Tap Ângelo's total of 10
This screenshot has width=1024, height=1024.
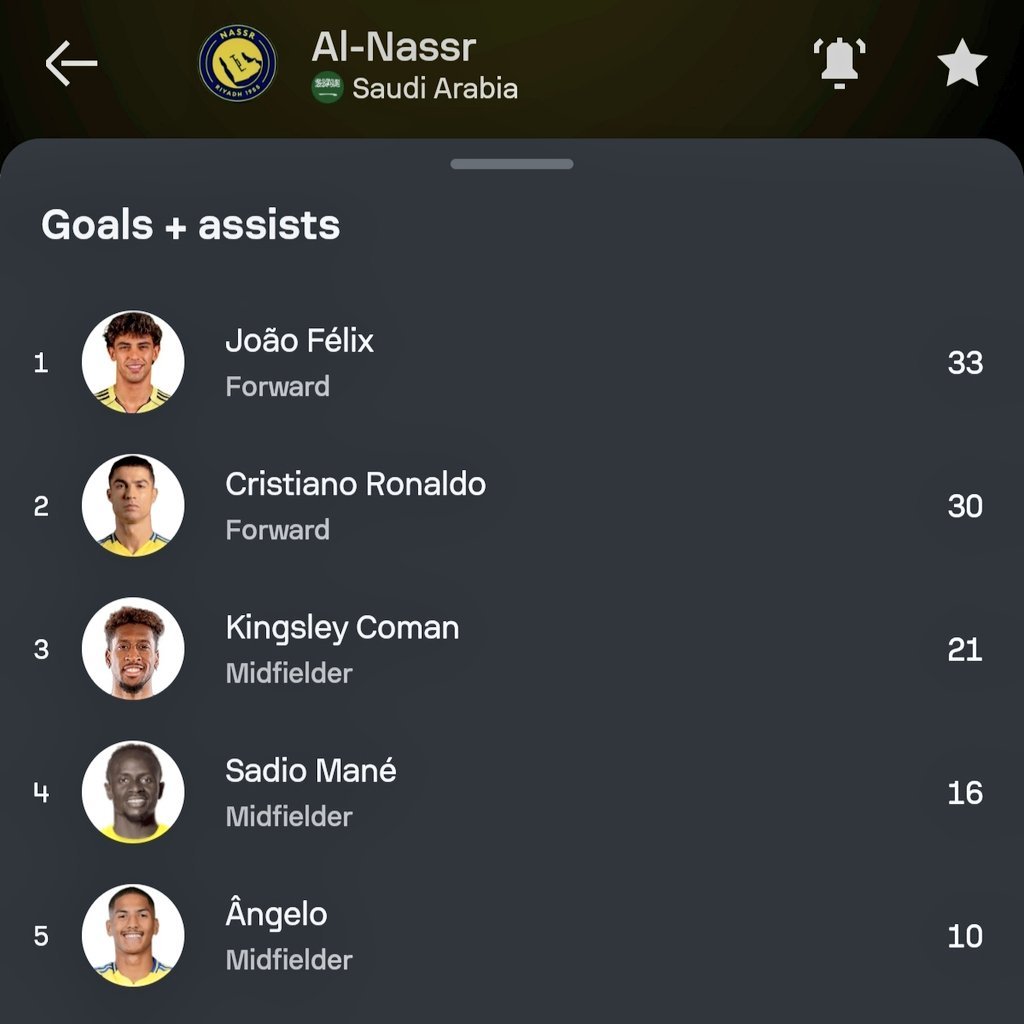pyautogui.click(x=965, y=936)
